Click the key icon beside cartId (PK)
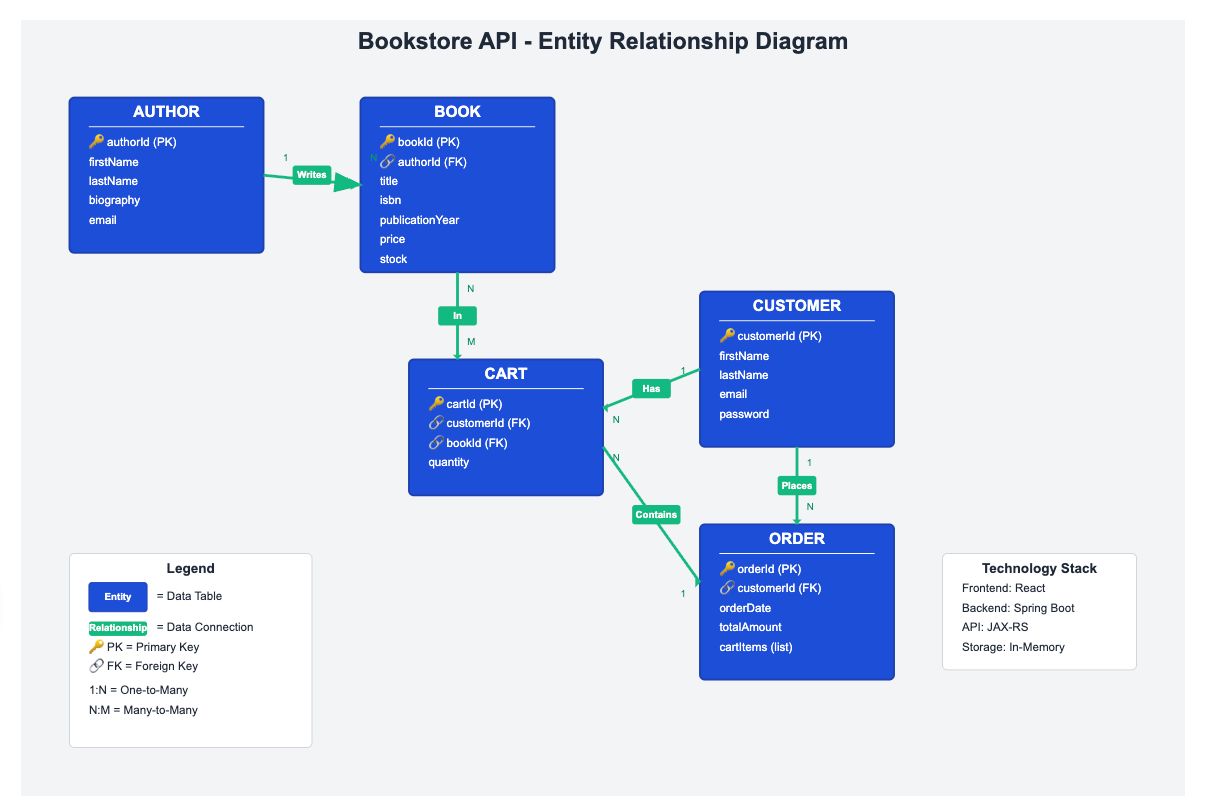Screen dimensions: 1210x810 [436, 404]
